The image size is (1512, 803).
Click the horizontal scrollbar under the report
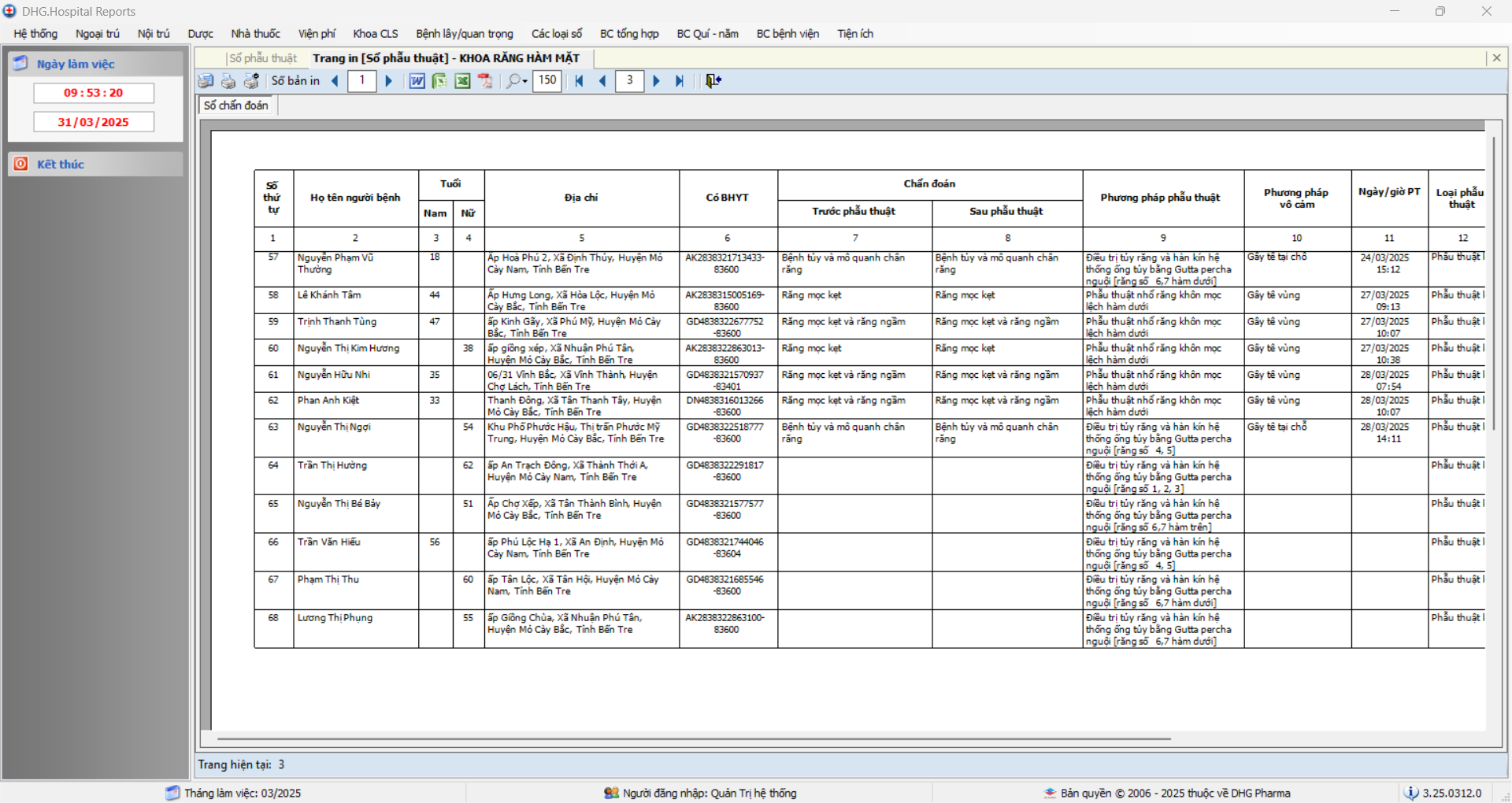coord(695,739)
